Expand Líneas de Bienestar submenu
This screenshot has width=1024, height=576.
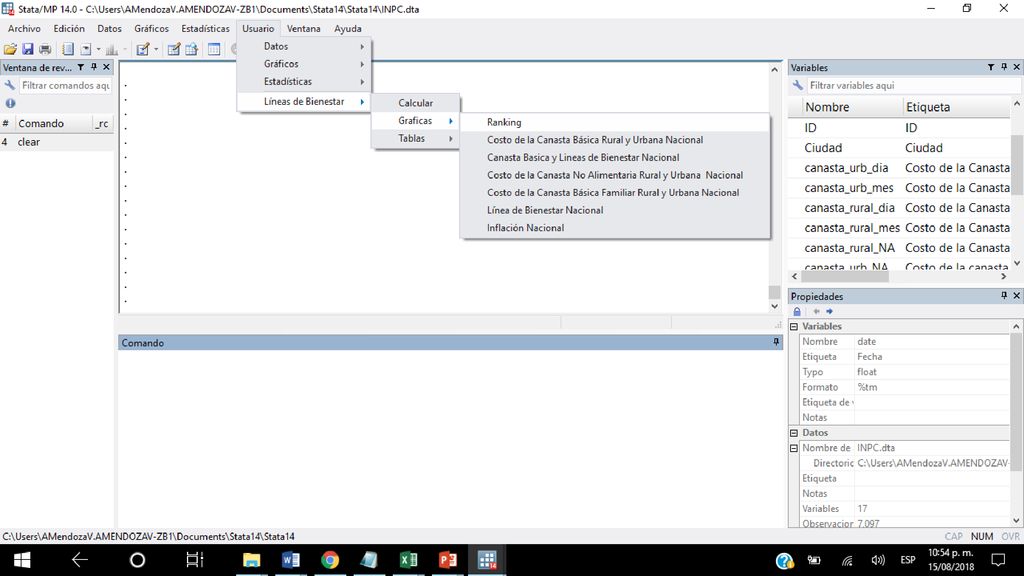click(x=304, y=101)
